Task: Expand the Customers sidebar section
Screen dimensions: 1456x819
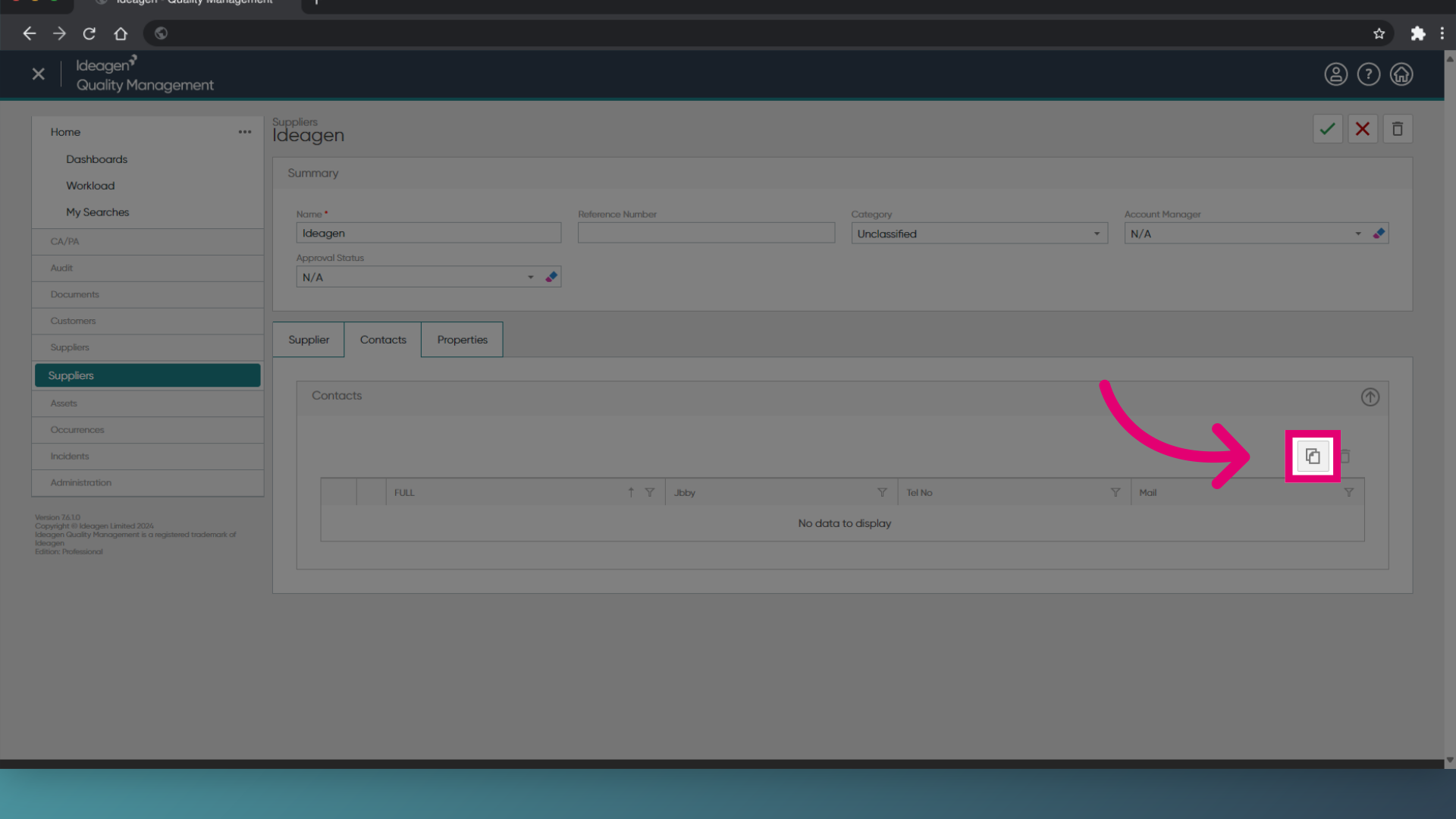Action: [148, 322]
